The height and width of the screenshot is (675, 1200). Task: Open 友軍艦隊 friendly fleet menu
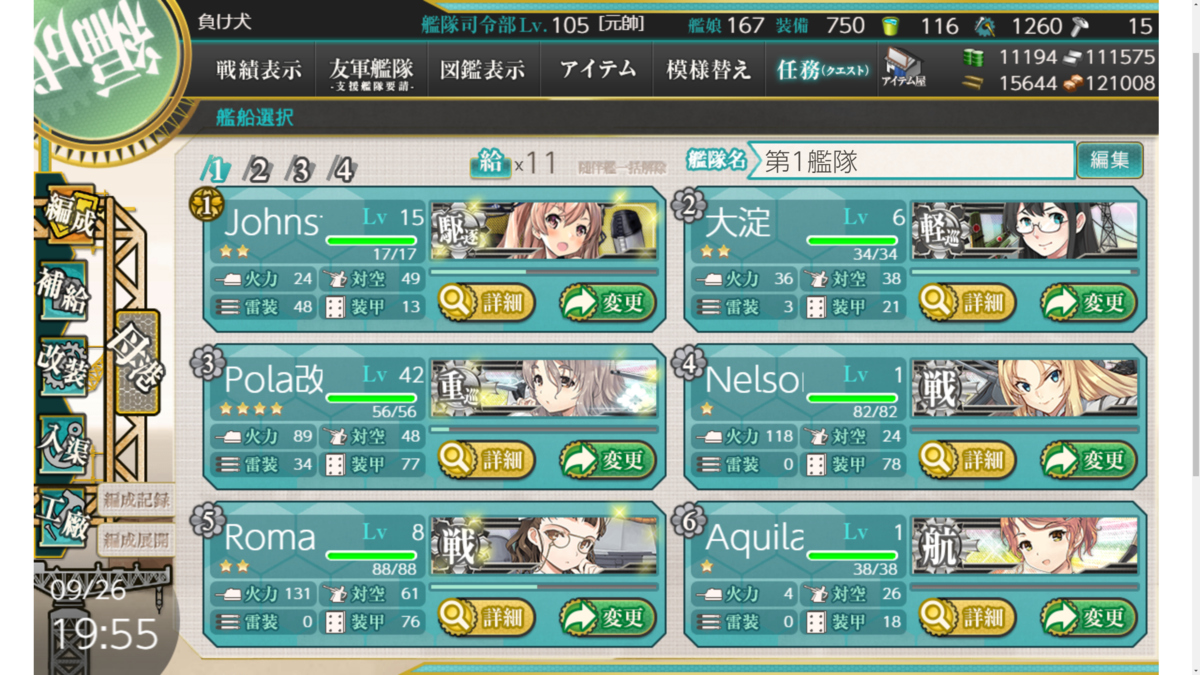coord(371,72)
